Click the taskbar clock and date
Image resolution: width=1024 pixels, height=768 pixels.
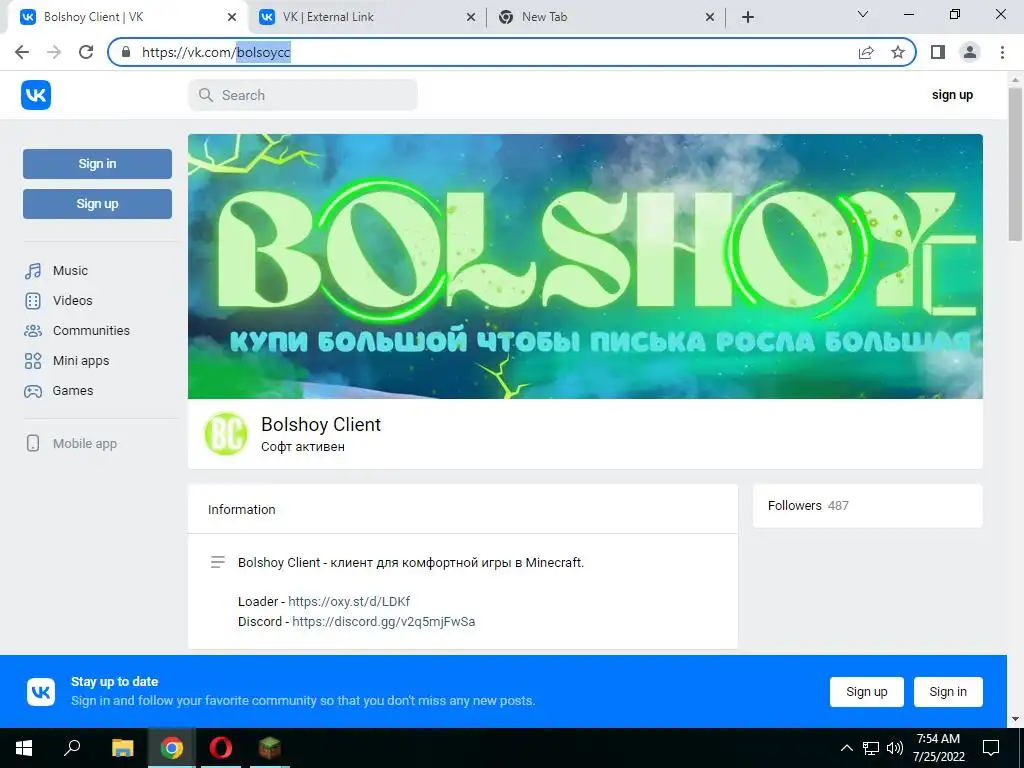[938, 748]
